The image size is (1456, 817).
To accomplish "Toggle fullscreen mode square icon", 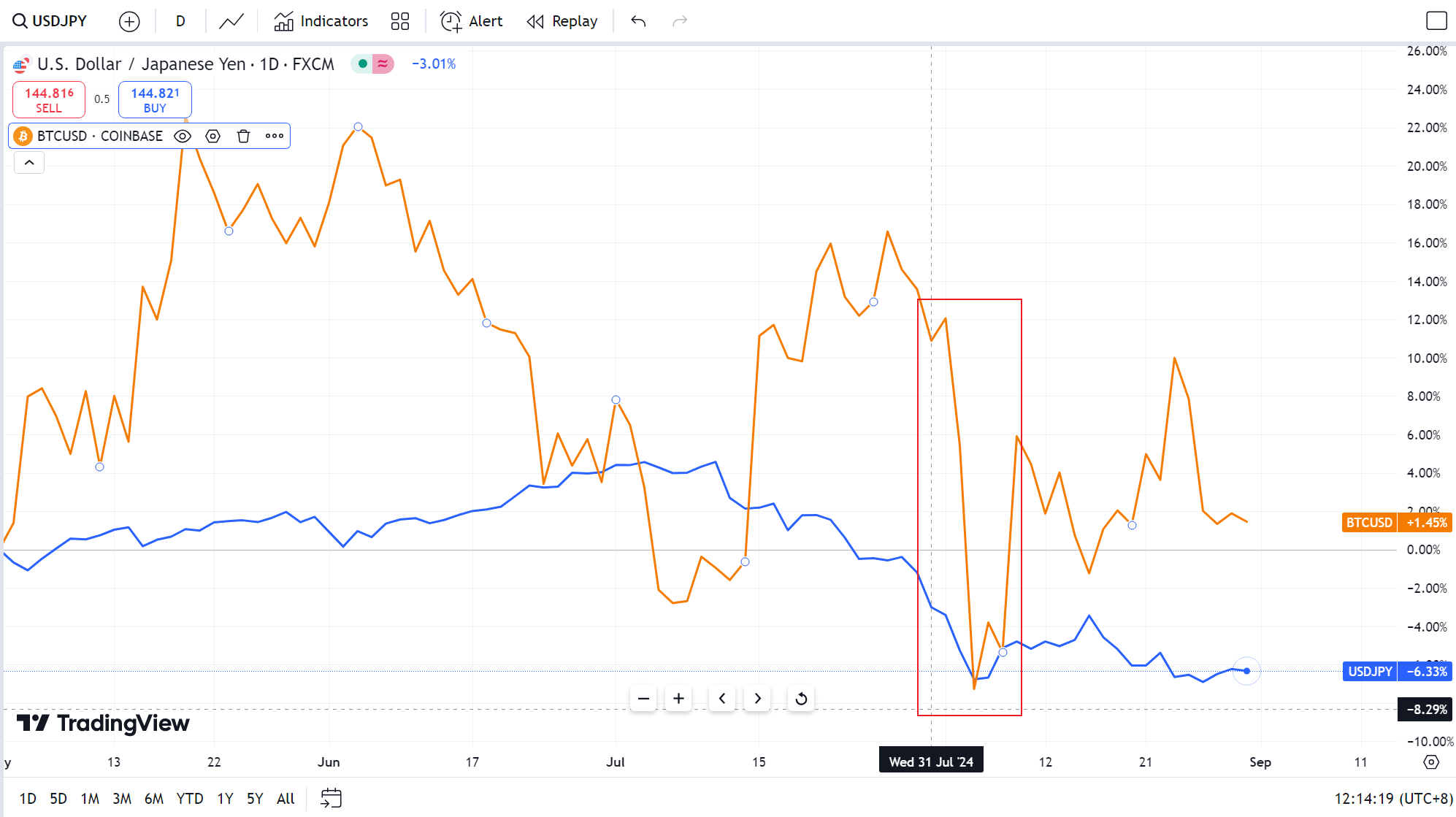I will 1436,21.
